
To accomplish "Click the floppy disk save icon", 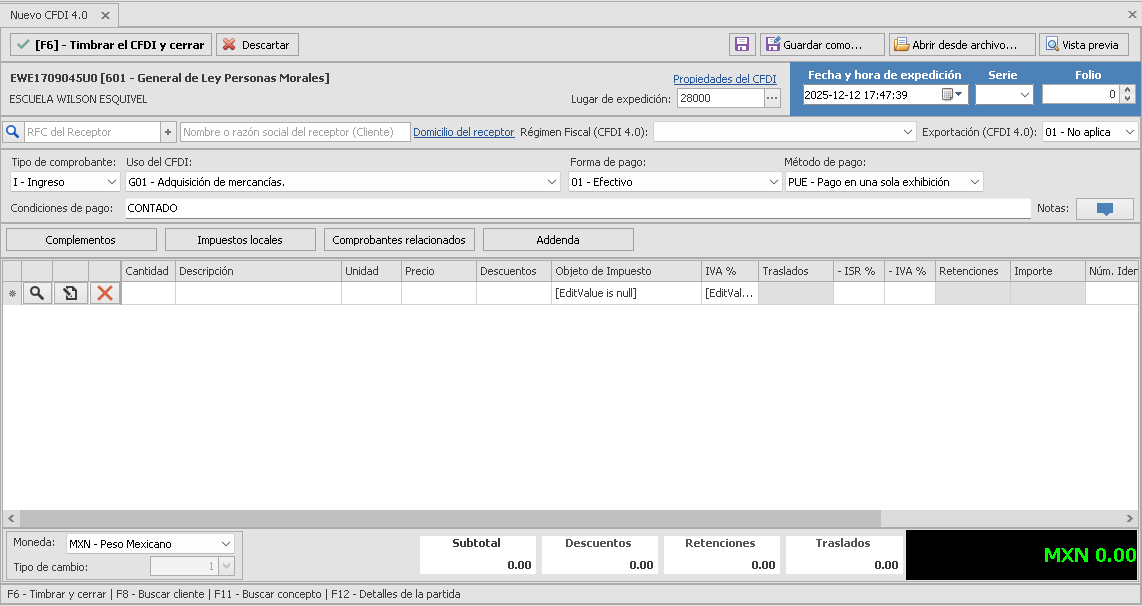I will [x=742, y=45].
